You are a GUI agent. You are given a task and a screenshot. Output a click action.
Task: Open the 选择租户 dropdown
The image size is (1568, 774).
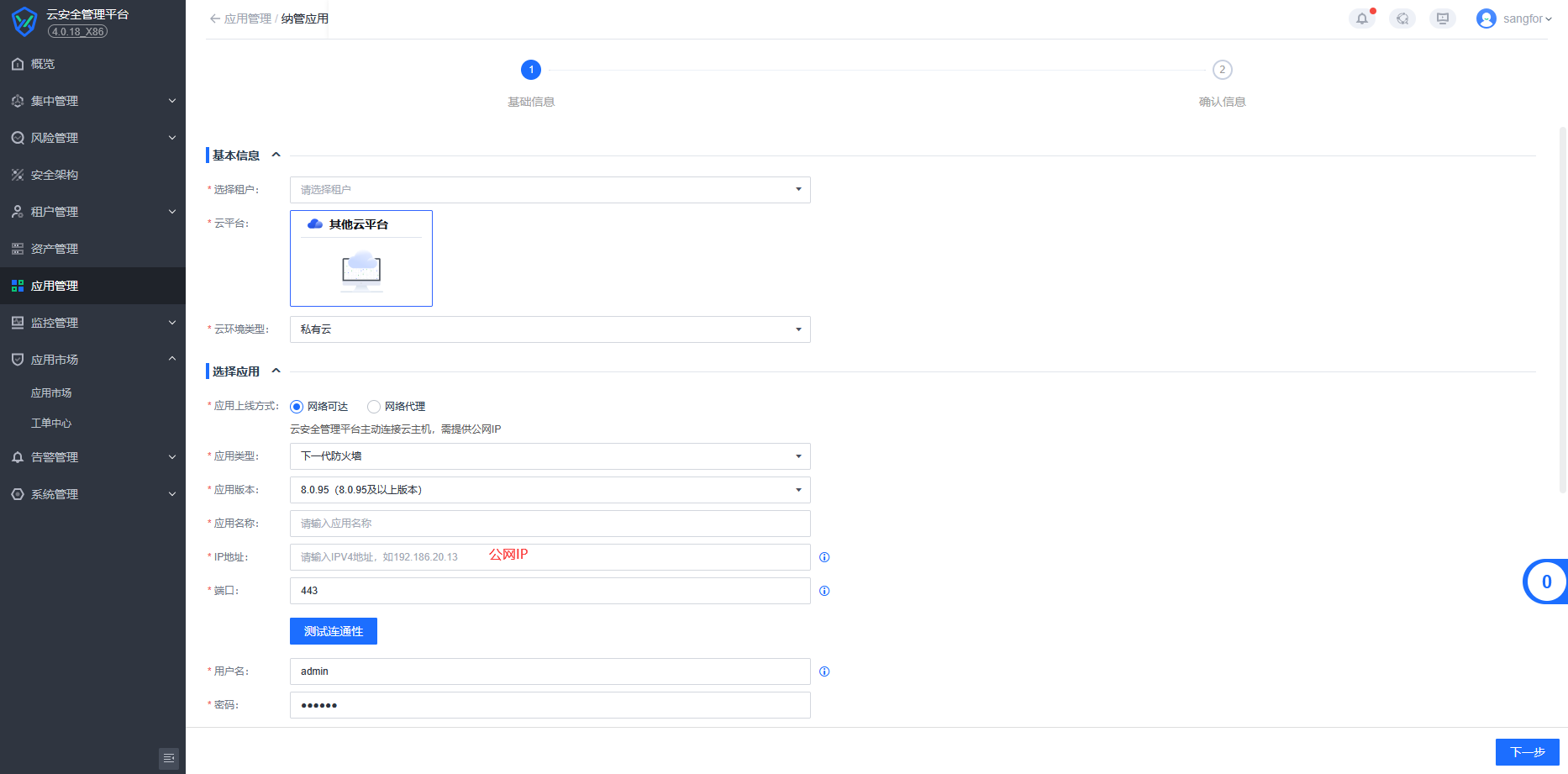tap(550, 190)
